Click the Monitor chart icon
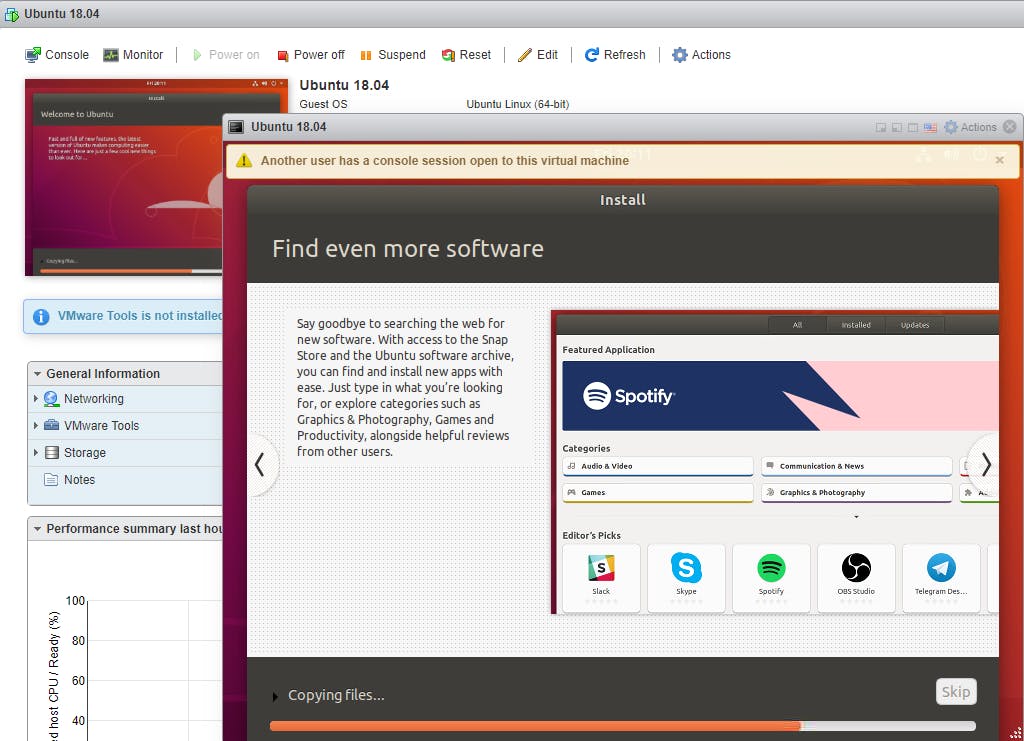This screenshot has width=1024, height=741. [110, 55]
